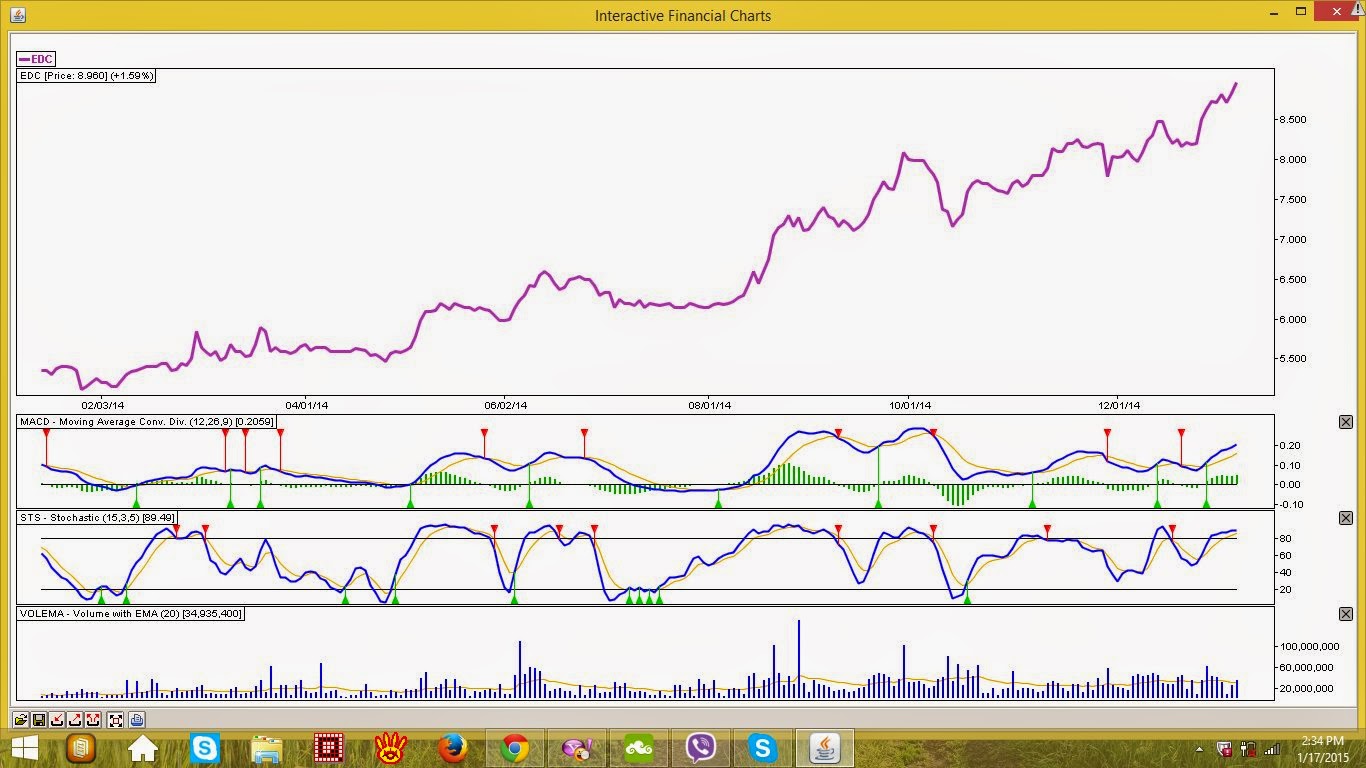
Task: Click the MACD indicator title label
Action: [146, 422]
